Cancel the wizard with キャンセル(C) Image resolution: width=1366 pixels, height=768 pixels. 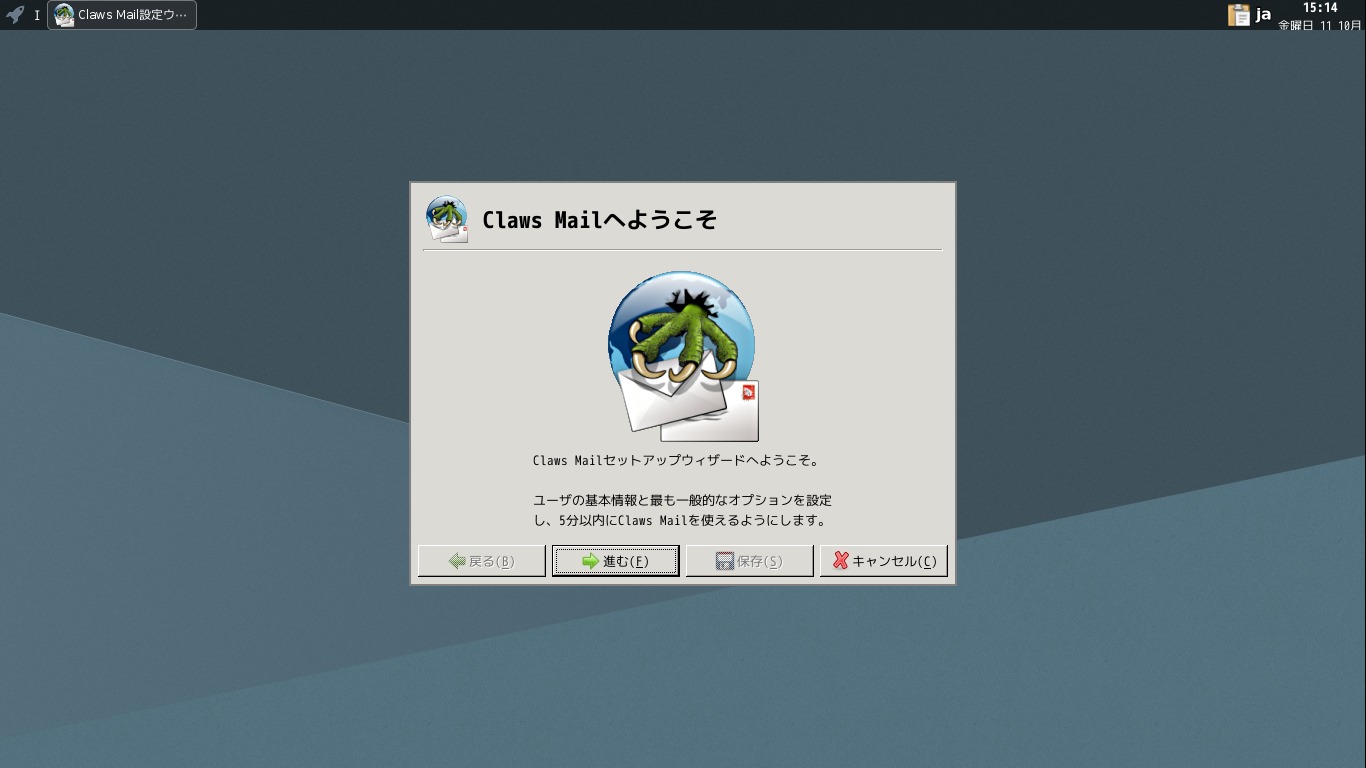coord(884,561)
